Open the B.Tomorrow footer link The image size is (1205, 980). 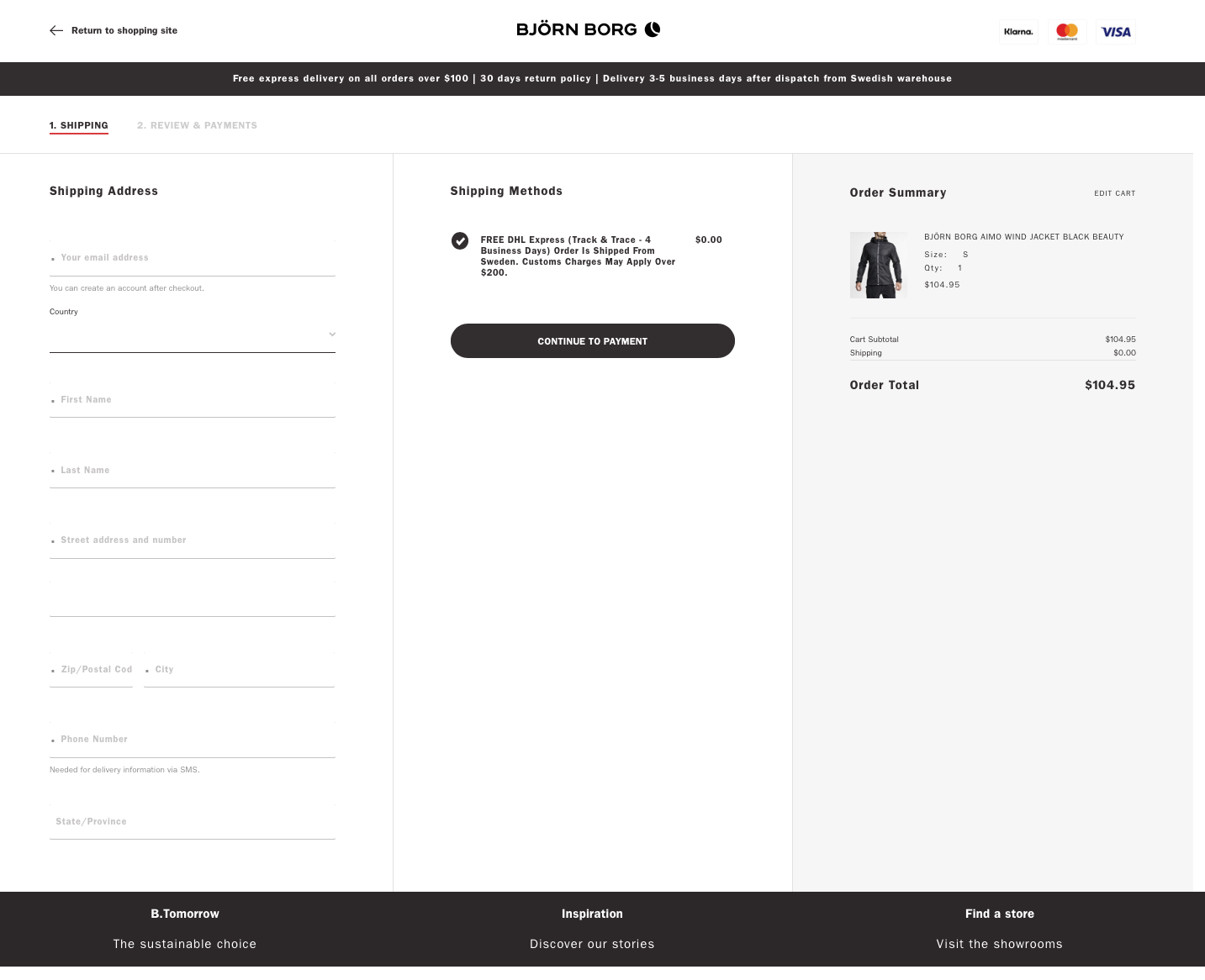tap(185, 914)
